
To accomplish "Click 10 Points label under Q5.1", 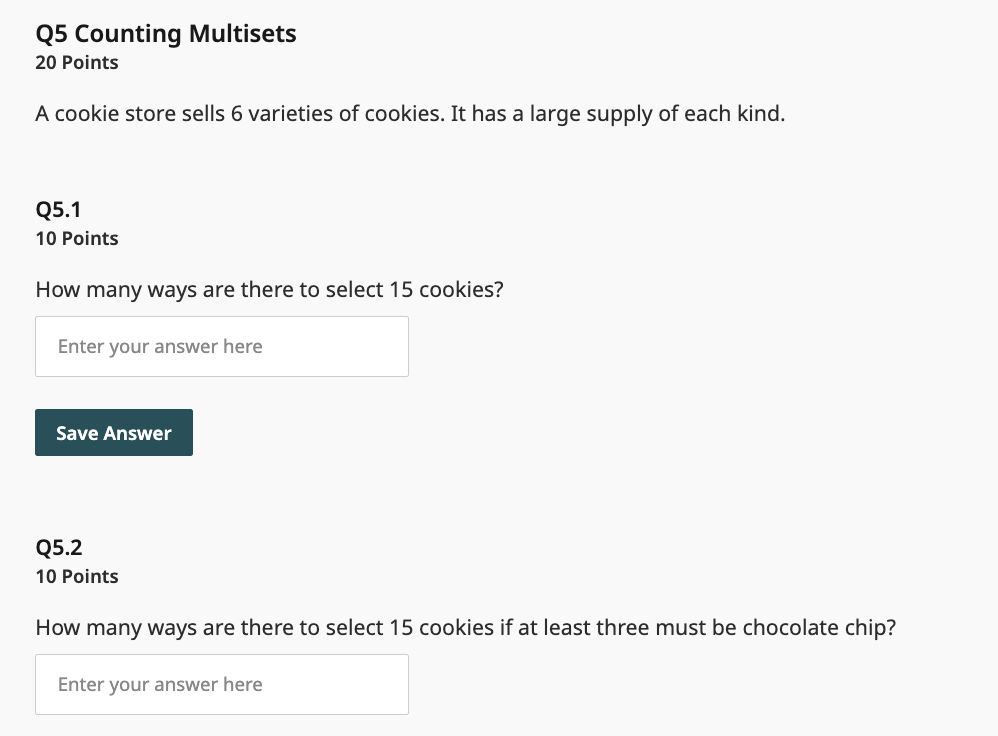I will click(x=77, y=239).
